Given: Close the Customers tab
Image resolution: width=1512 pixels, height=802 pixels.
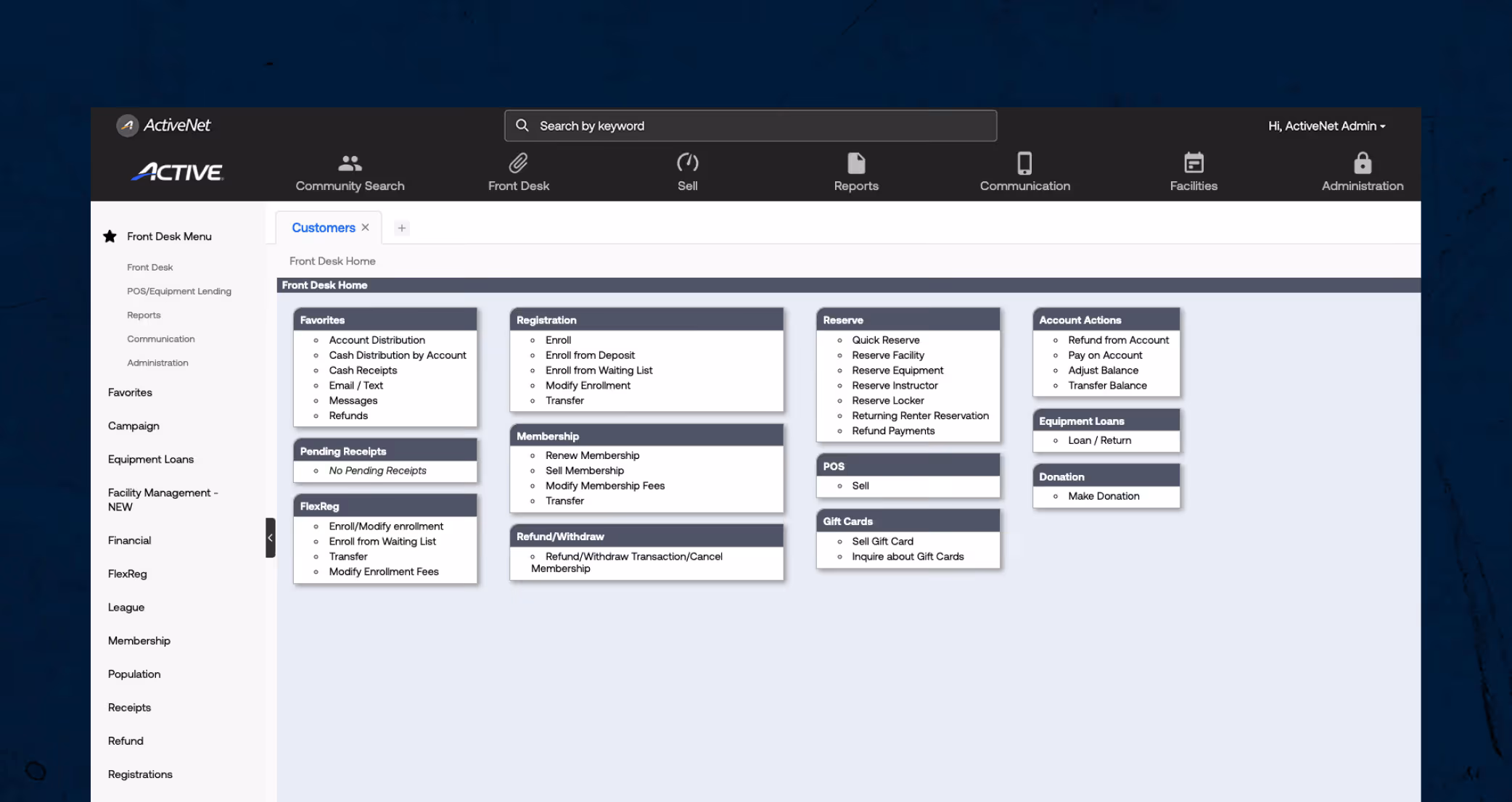Looking at the screenshot, I should pos(366,227).
